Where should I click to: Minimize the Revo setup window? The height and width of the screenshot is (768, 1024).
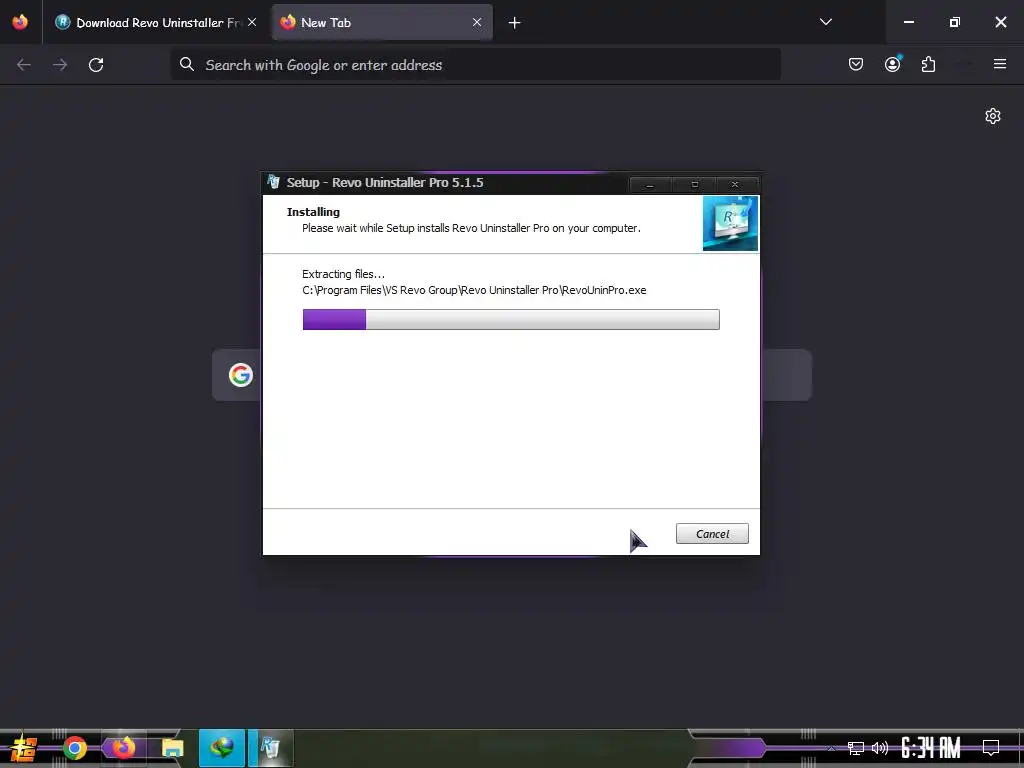pyautogui.click(x=650, y=185)
